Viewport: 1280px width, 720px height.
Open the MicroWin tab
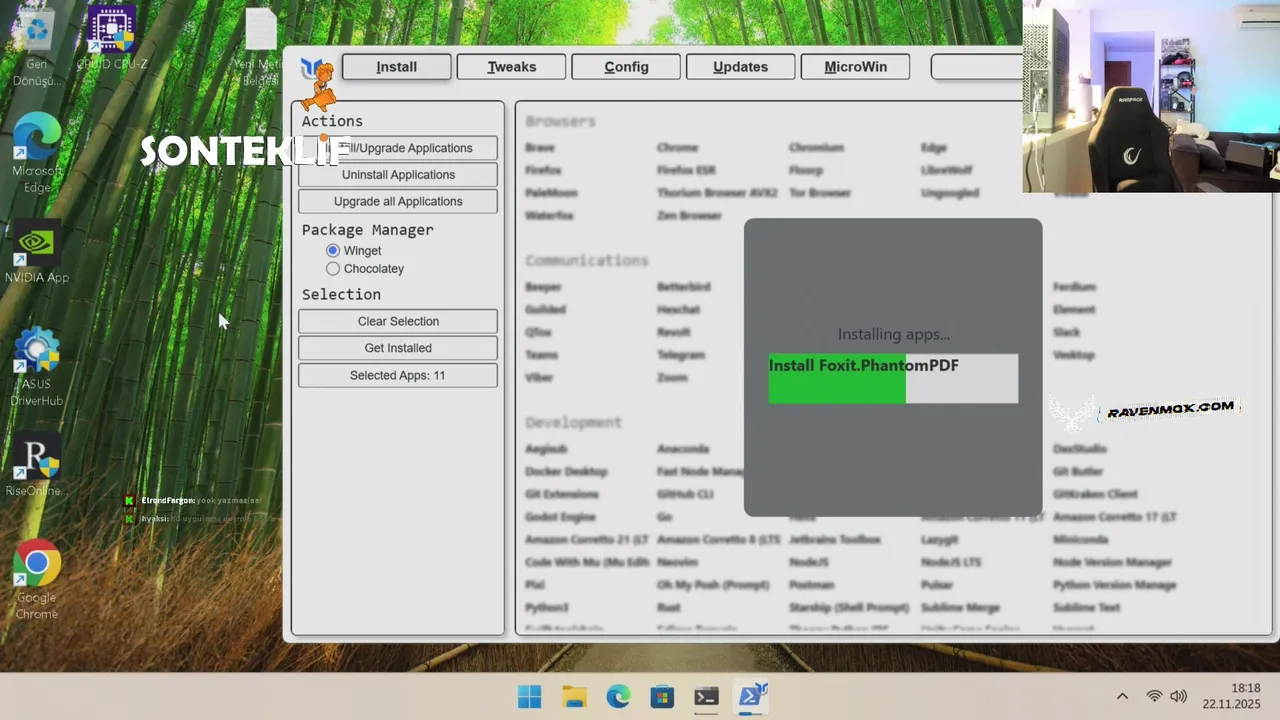click(855, 67)
